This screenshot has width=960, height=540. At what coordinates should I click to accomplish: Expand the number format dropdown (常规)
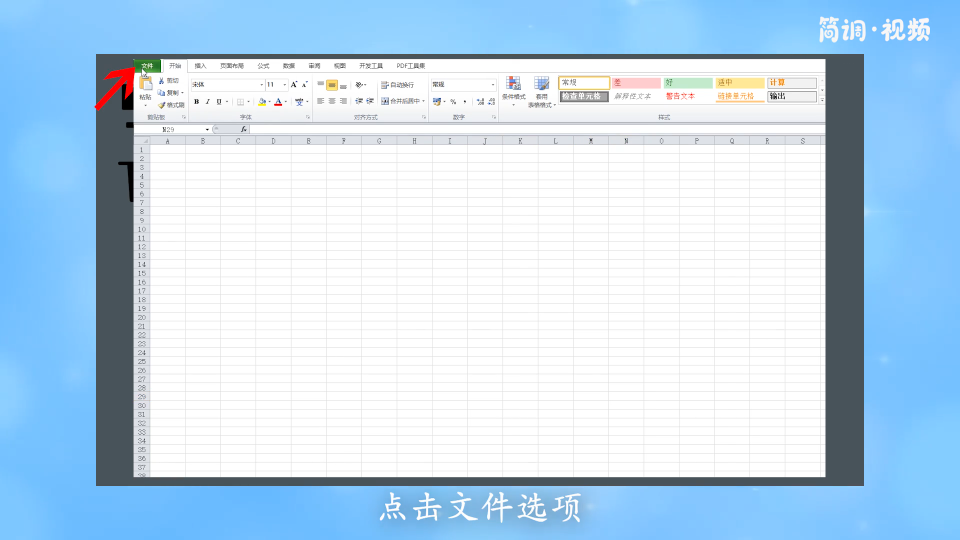click(493, 85)
